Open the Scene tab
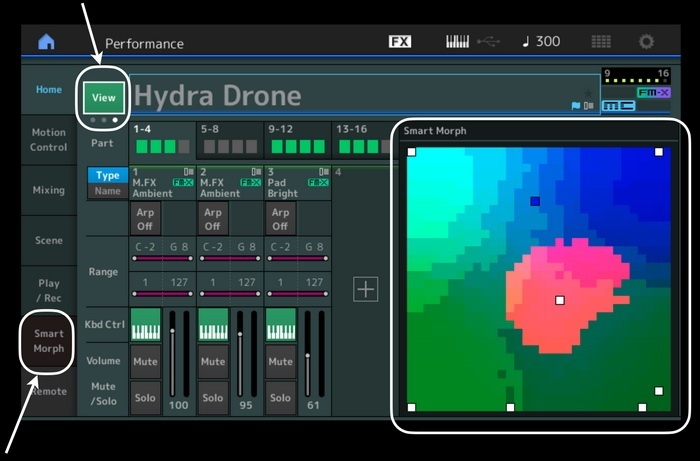 49,240
